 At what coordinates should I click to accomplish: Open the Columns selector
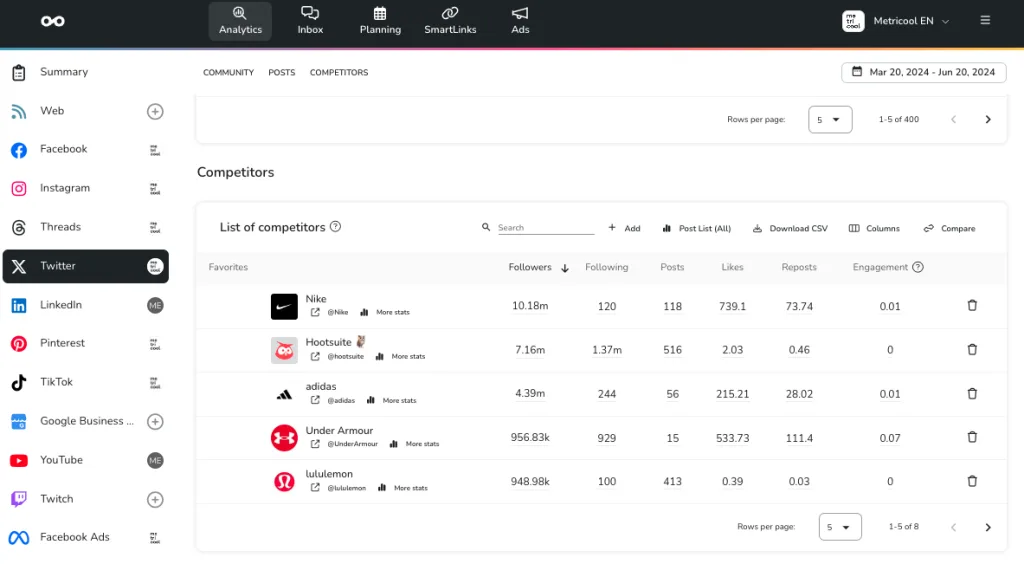point(874,228)
